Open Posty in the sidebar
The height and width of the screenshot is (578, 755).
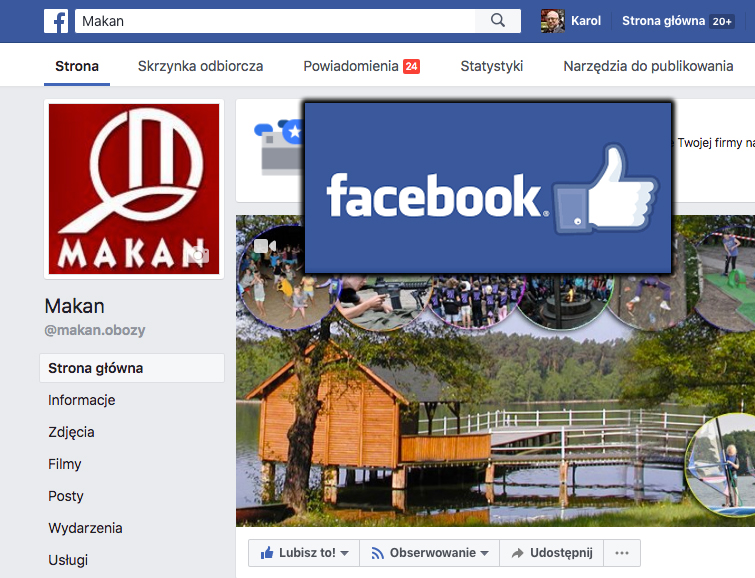[x=66, y=496]
